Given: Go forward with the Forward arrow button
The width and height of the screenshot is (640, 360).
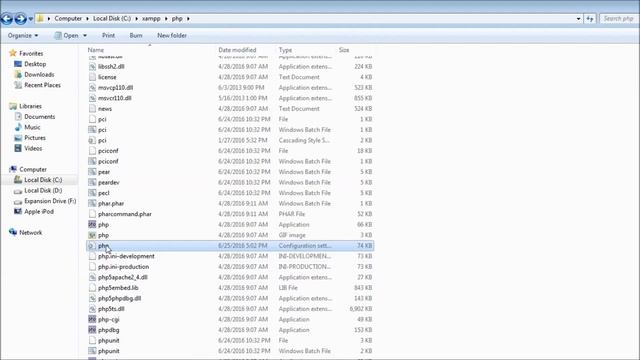Looking at the screenshot, I should tap(20, 18).
